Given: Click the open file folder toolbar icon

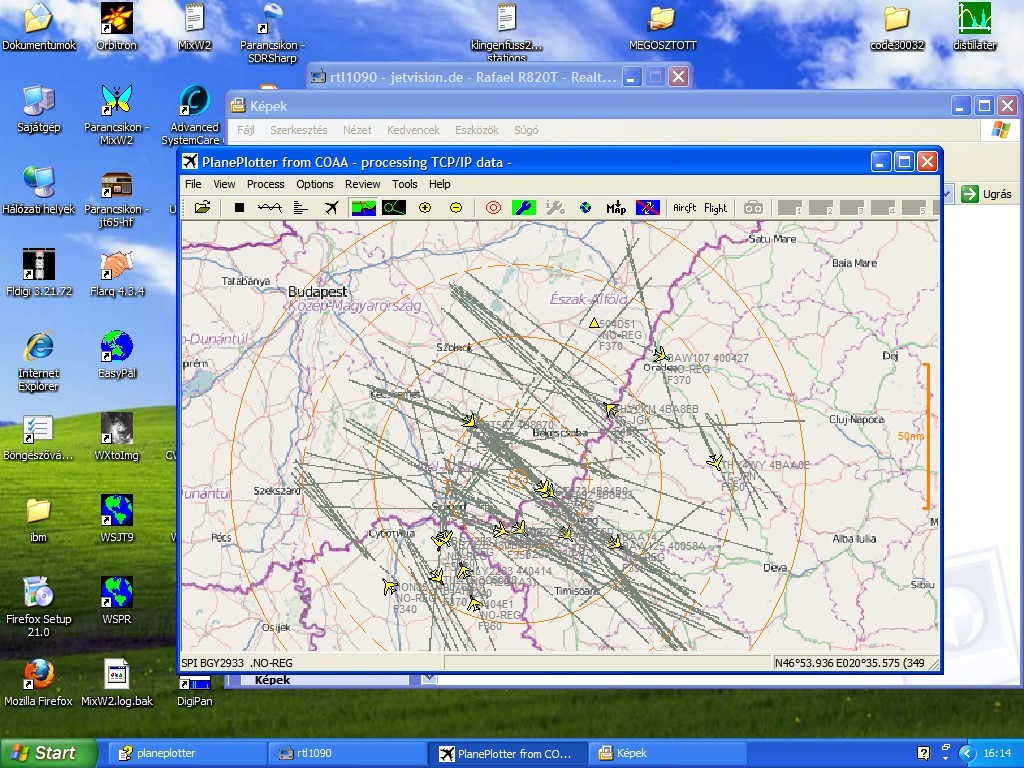Looking at the screenshot, I should point(202,208).
